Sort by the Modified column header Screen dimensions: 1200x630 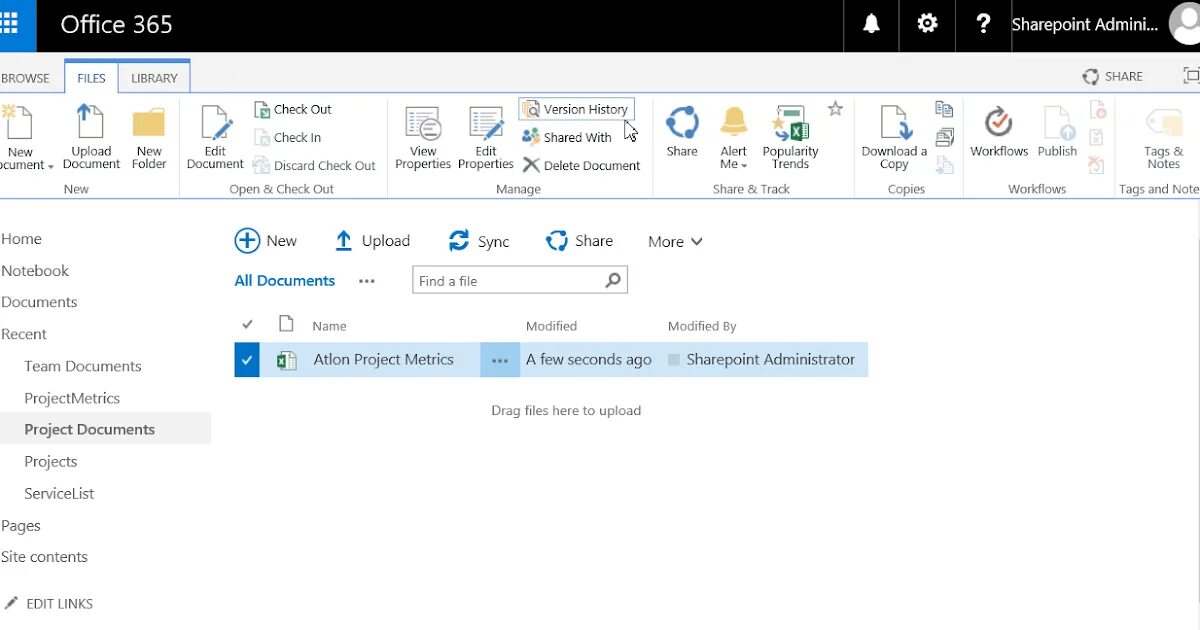coord(551,326)
